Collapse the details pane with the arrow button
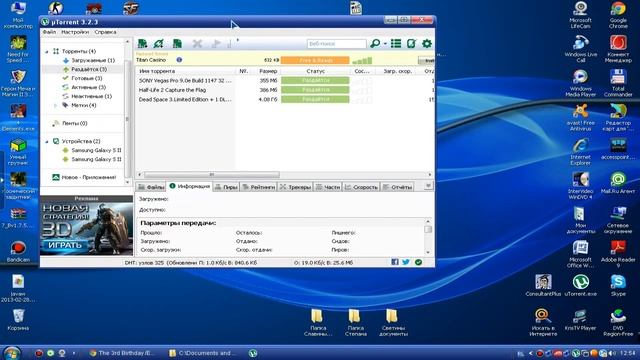640x360 pixels. (428, 186)
